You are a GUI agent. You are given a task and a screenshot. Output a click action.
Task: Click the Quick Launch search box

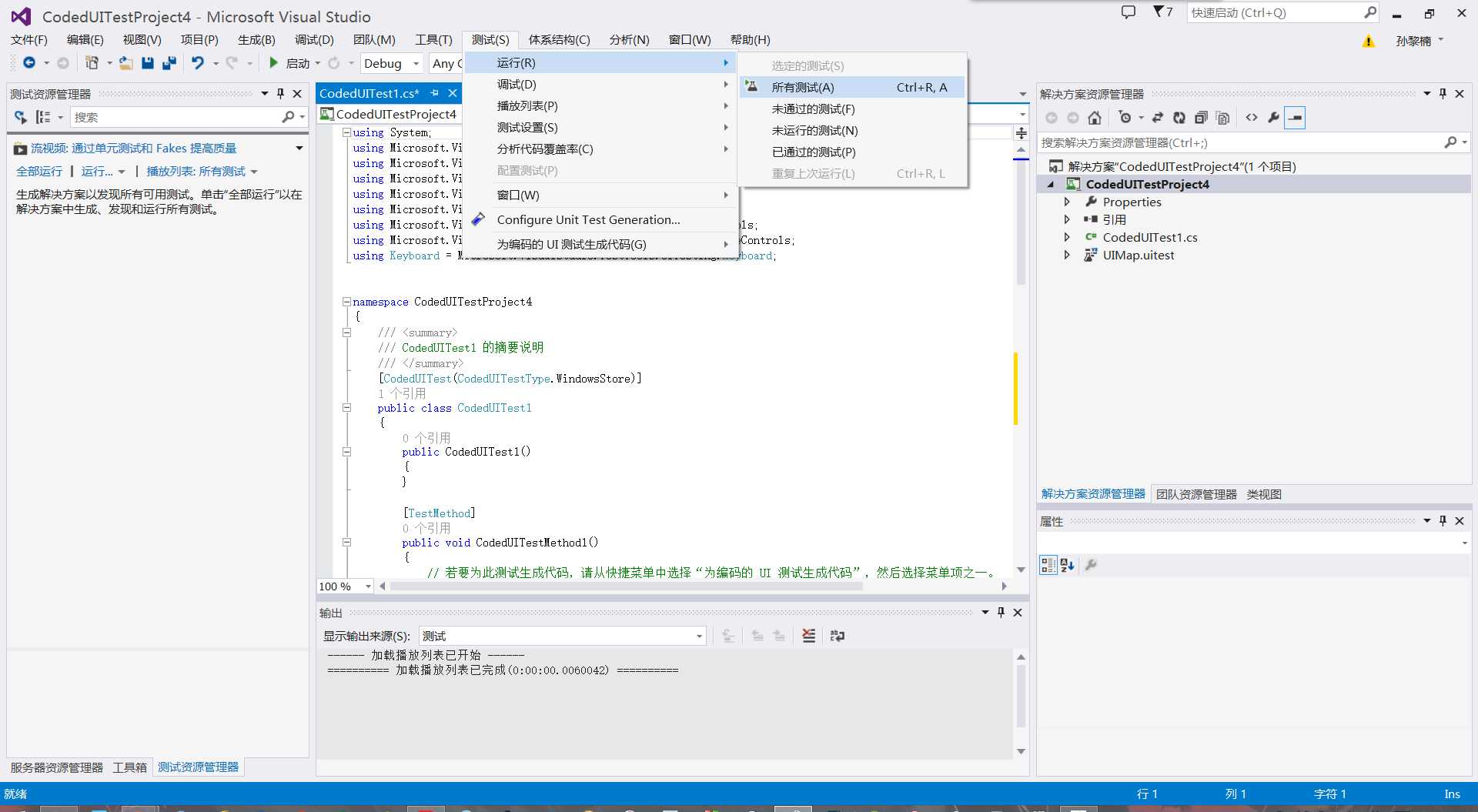click(1276, 12)
